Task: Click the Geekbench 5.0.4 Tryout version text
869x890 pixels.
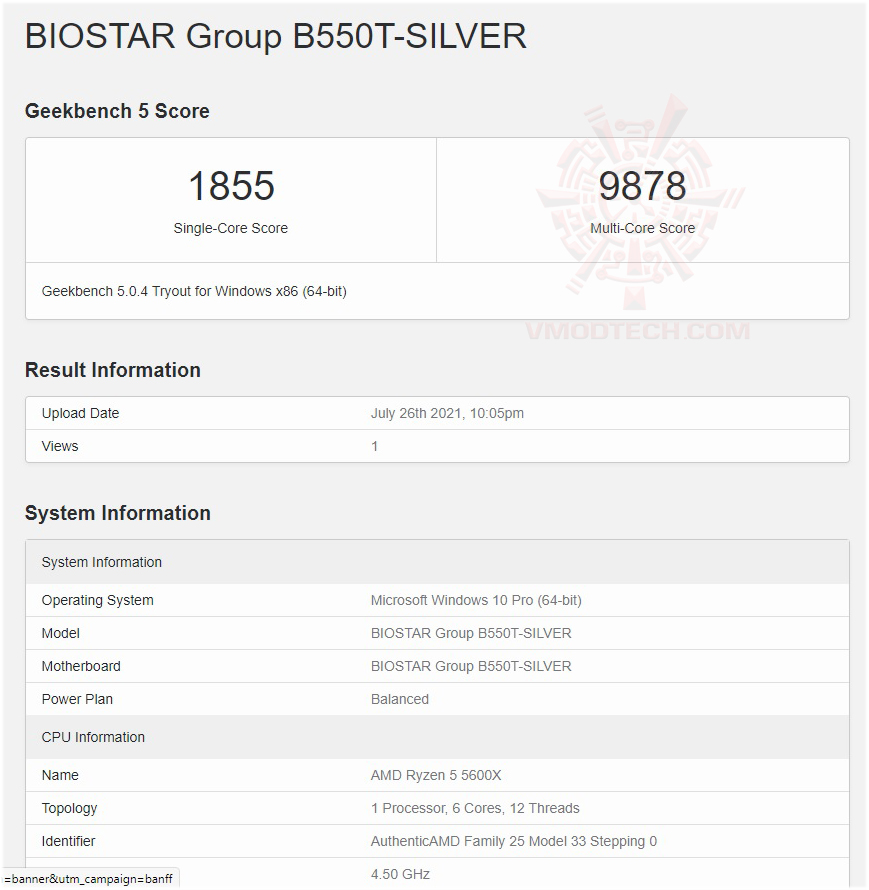Action: (194, 291)
